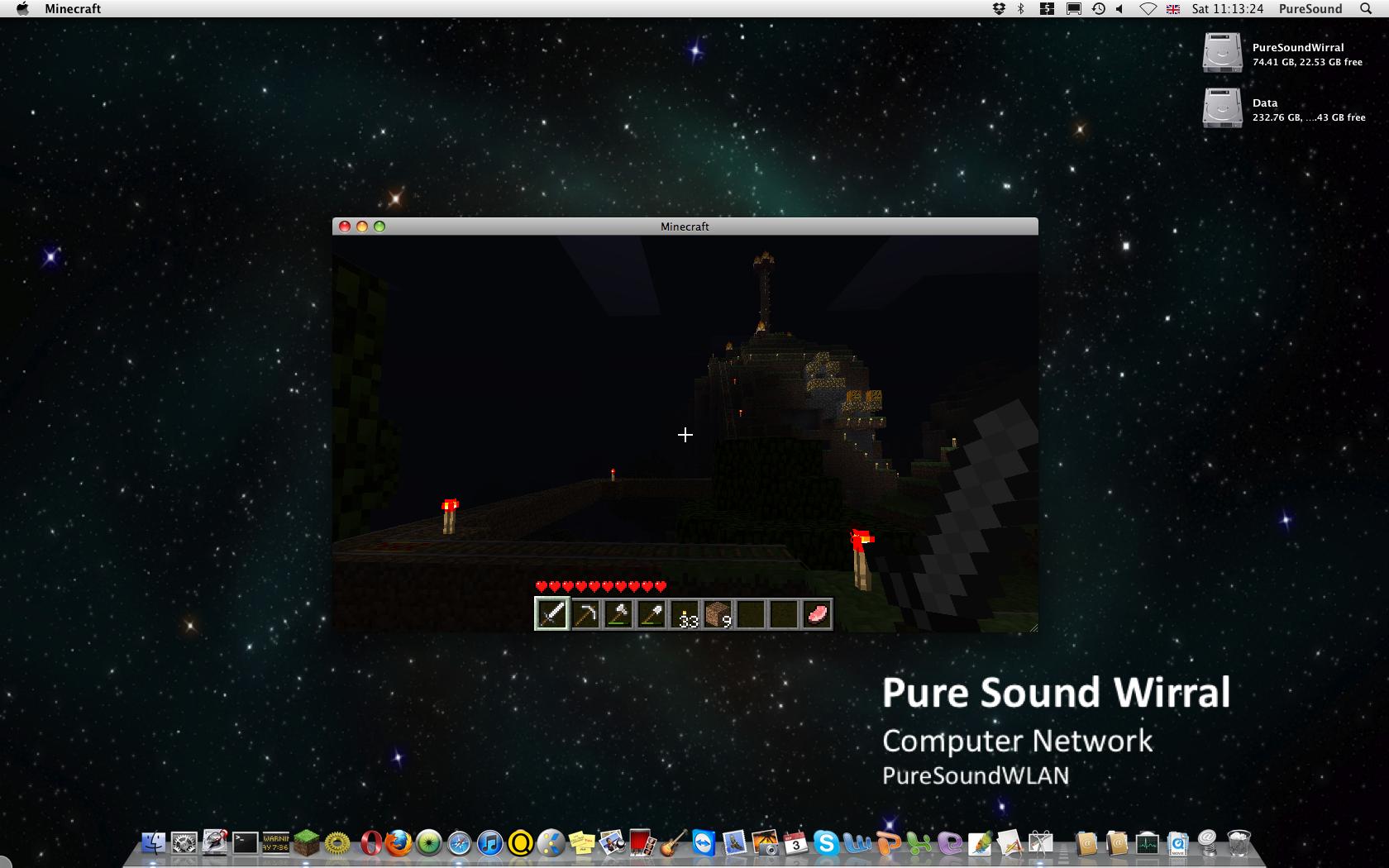Launch Terminal from the Dock
Viewport: 1389px width, 868px height.
[x=246, y=842]
